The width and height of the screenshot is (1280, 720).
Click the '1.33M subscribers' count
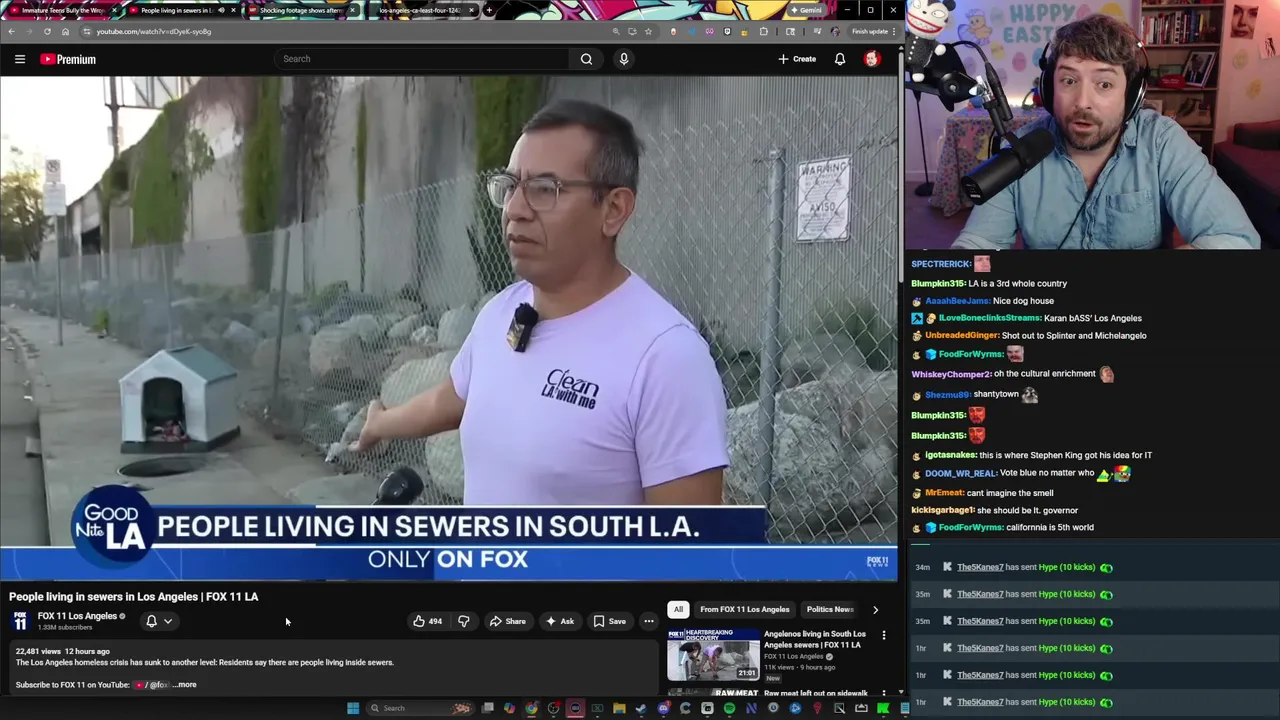[65, 627]
